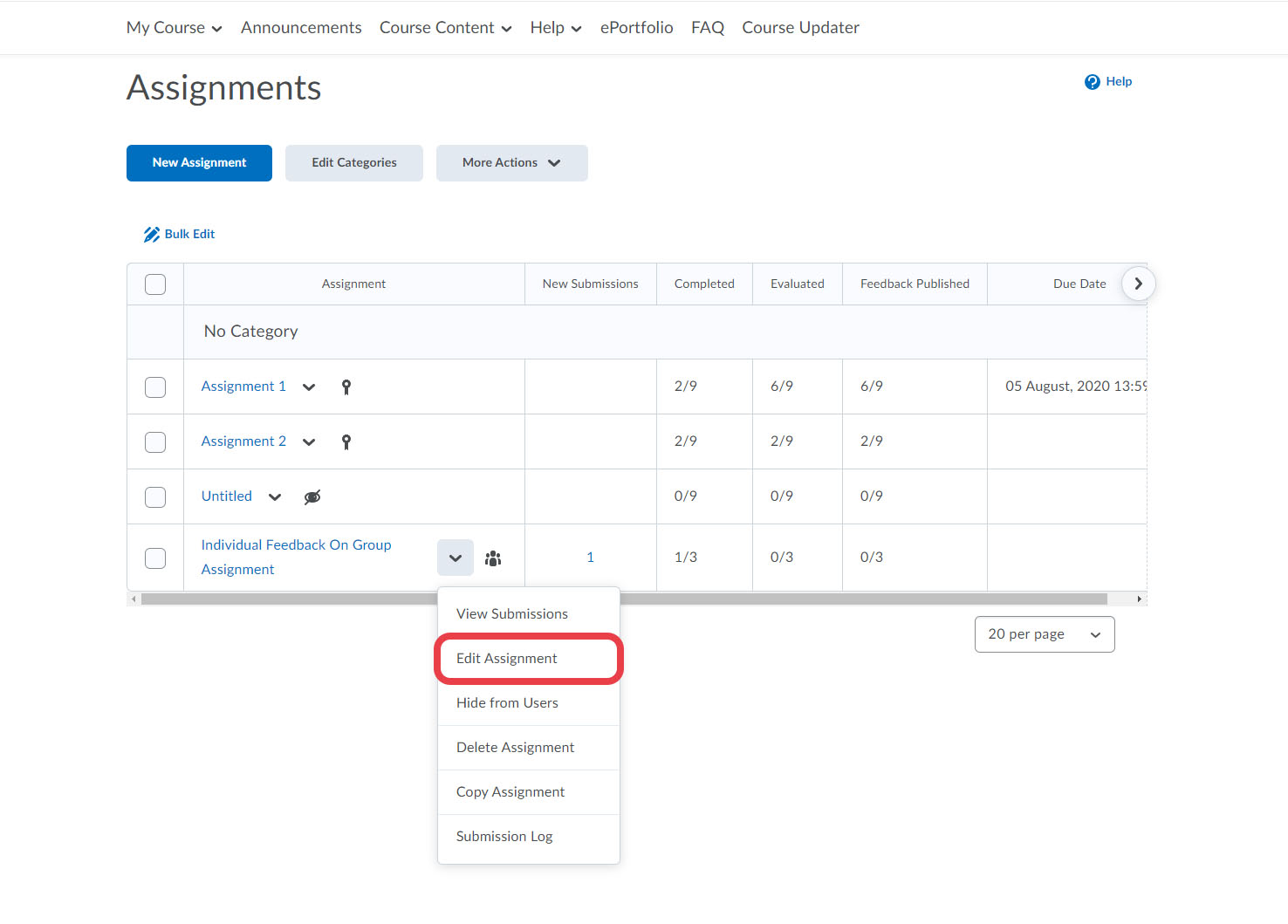Click the group icon for Individual Feedback assignment
Image resolution: width=1288 pixels, height=924 pixels.
point(493,558)
